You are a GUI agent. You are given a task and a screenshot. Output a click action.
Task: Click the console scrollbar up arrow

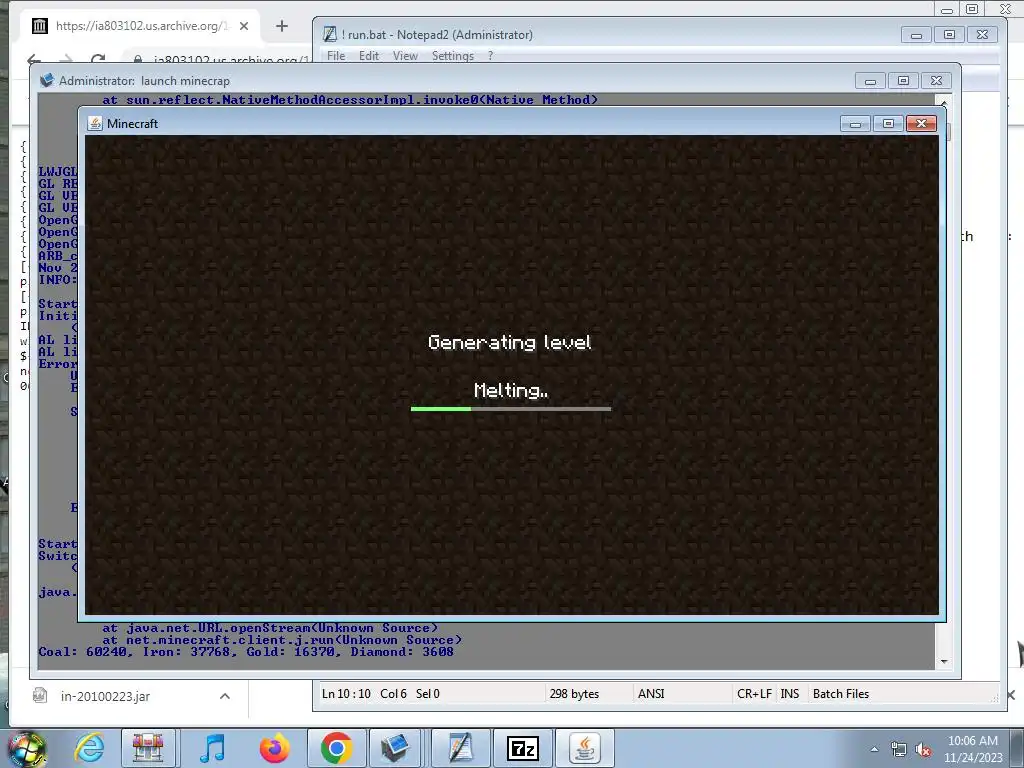(x=944, y=103)
